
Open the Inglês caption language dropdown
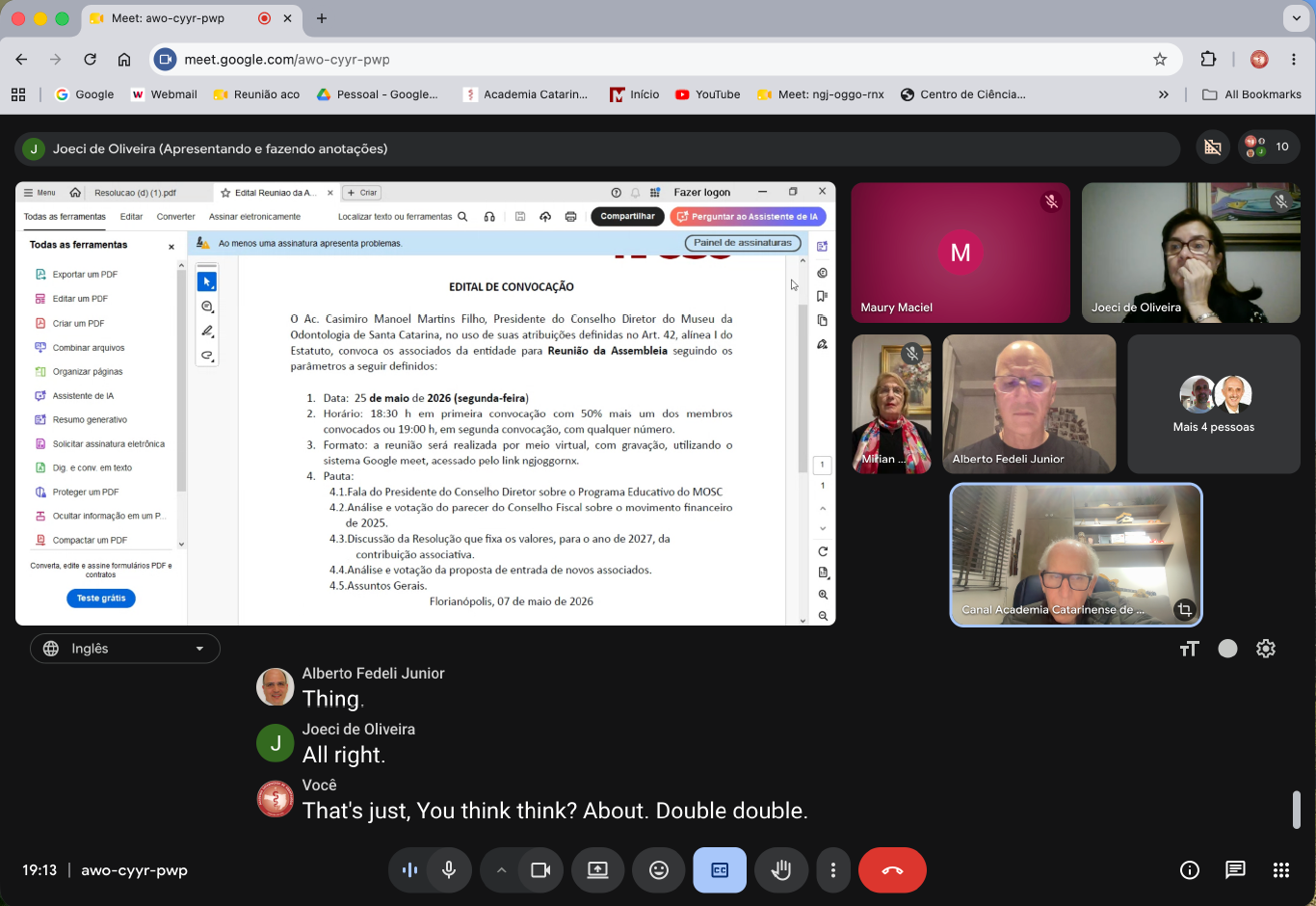[125, 649]
